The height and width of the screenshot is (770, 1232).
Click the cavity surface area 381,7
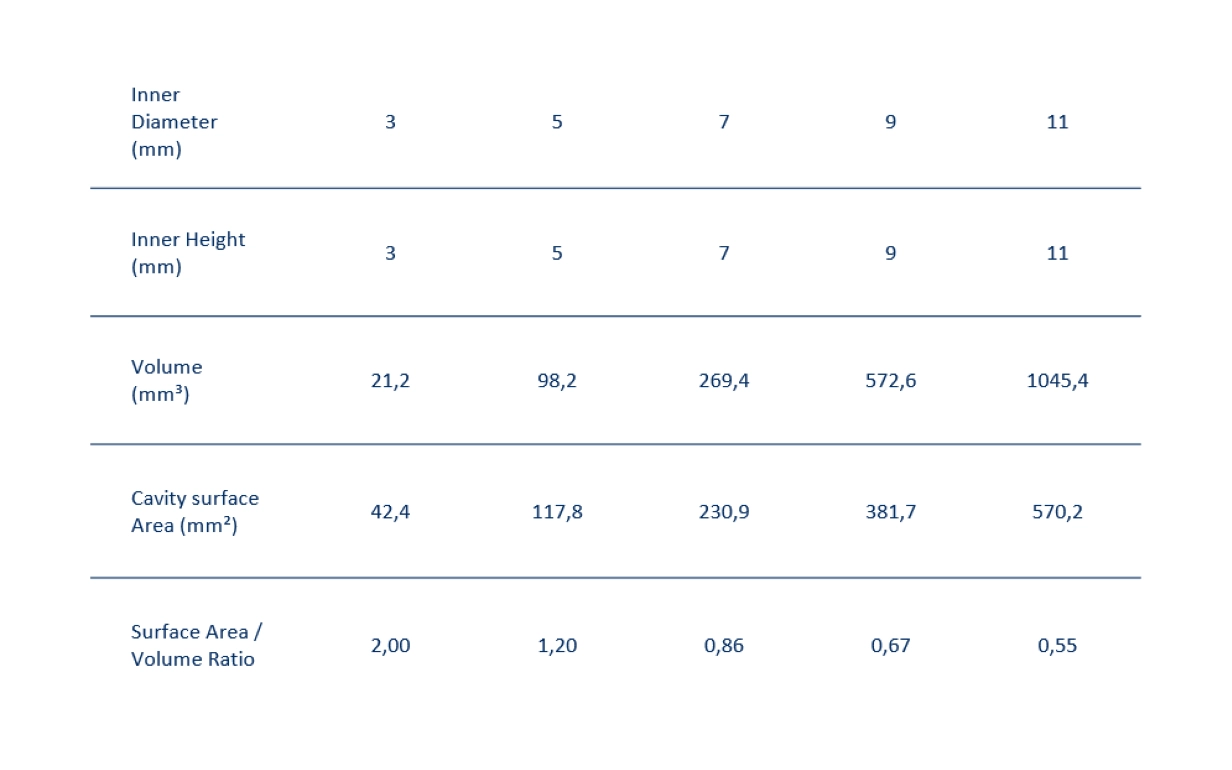(x=890, y=512)
